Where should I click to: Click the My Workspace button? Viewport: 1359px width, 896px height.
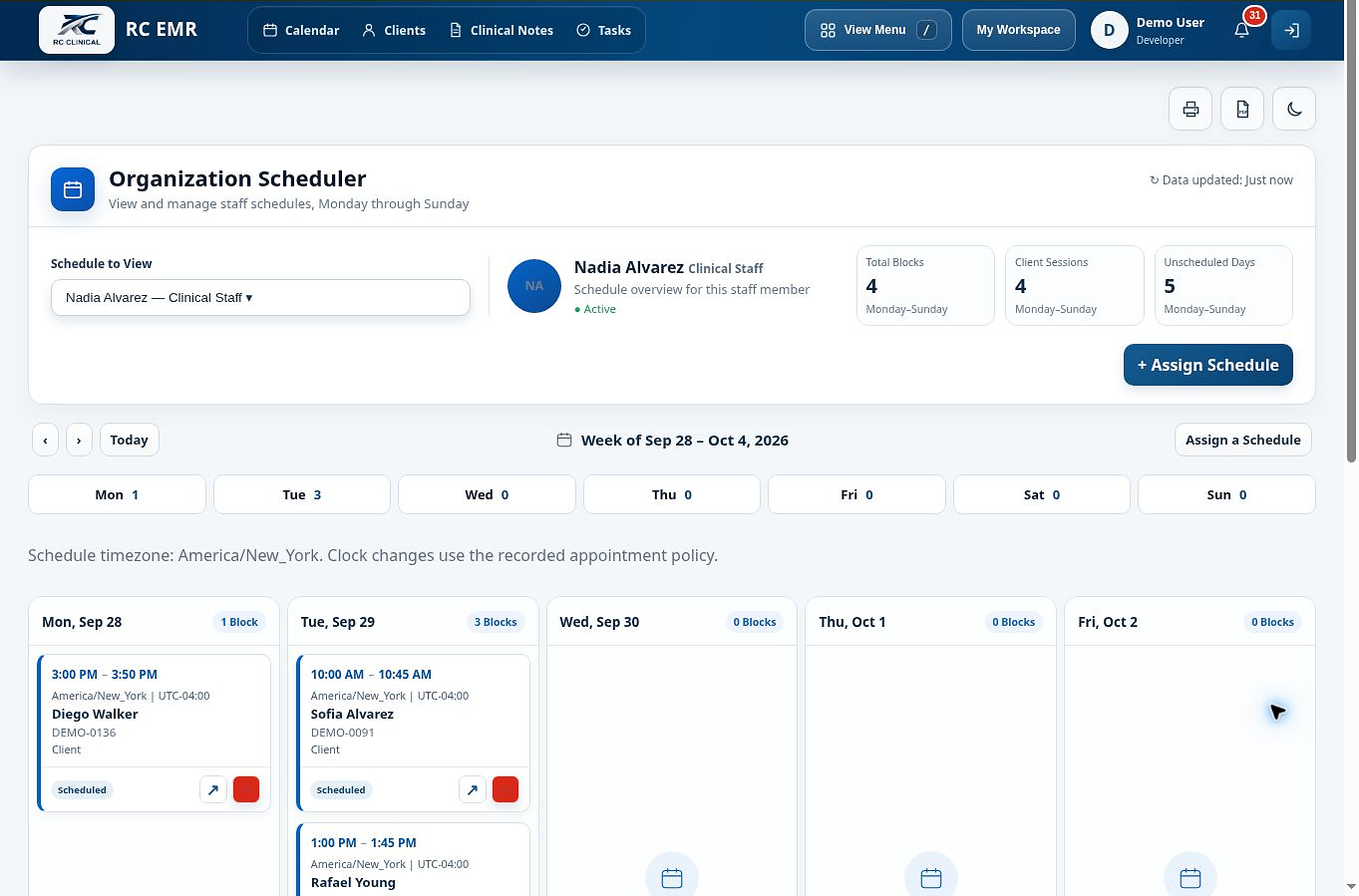click(1018, 30)
